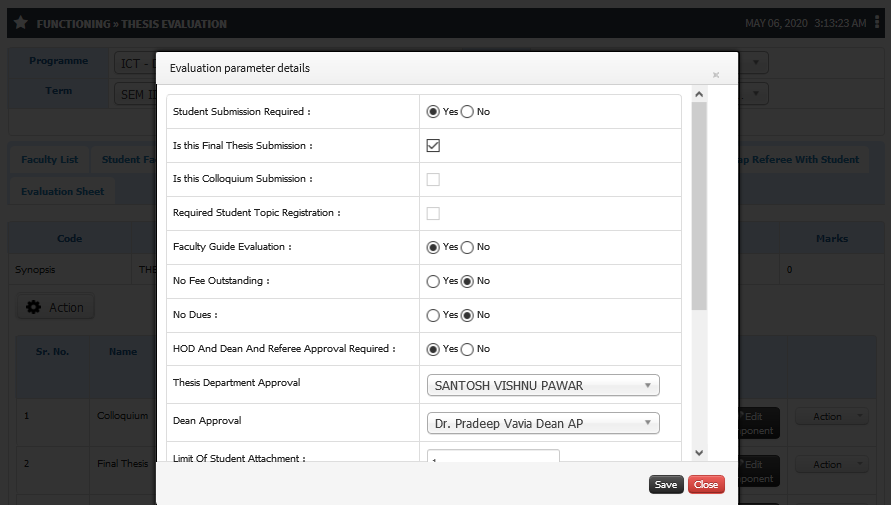
Task: Click Limit Of Student Attachment input field
Action: click(493, 456)
